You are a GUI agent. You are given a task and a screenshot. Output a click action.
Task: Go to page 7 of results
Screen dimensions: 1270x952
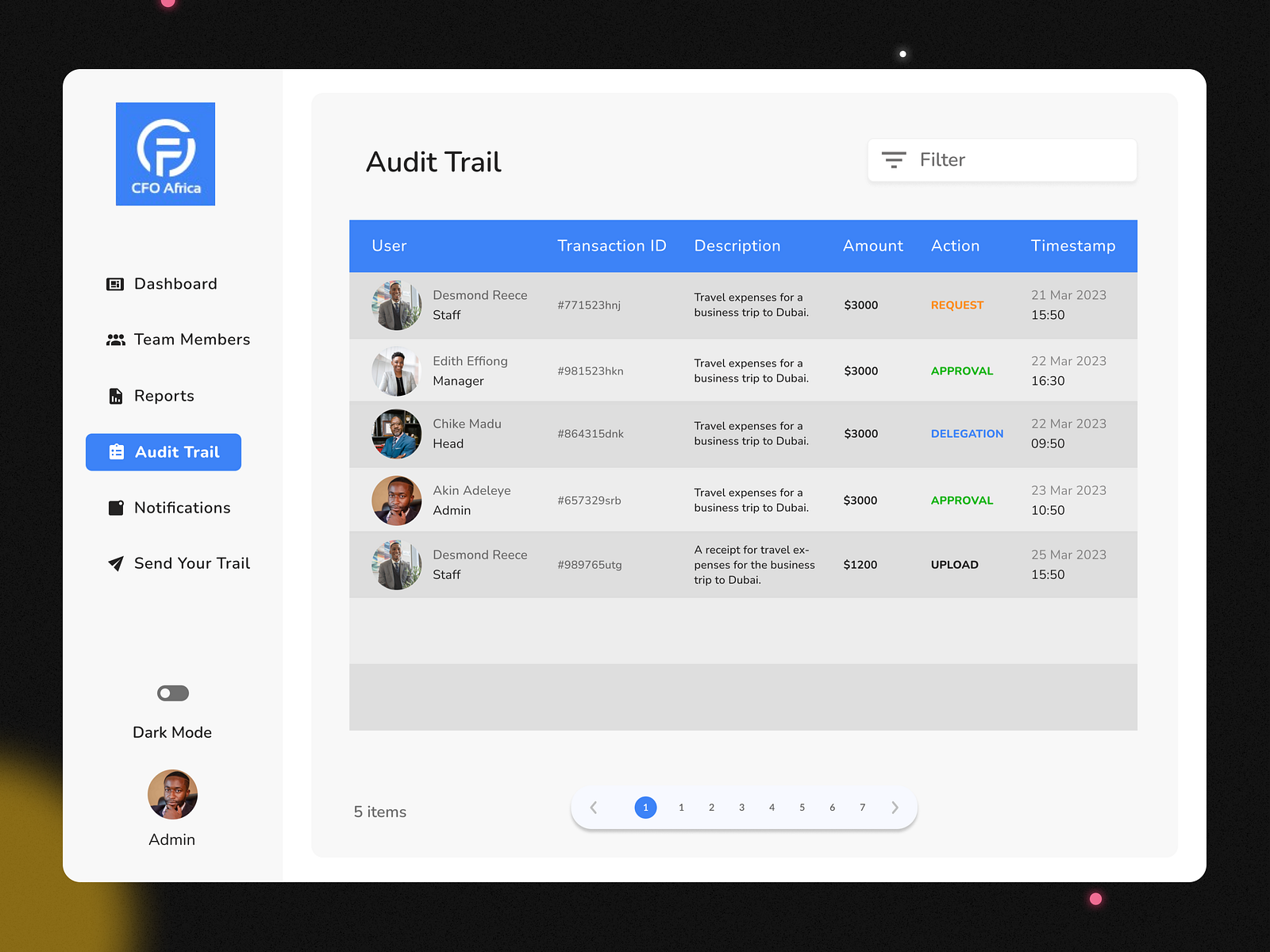pos(862,807)
